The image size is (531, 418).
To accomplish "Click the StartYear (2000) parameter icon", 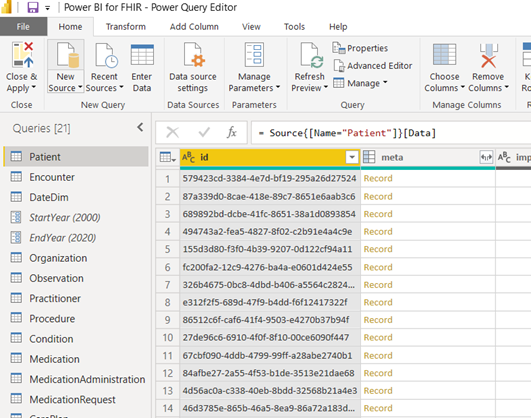I will point(16,217).
